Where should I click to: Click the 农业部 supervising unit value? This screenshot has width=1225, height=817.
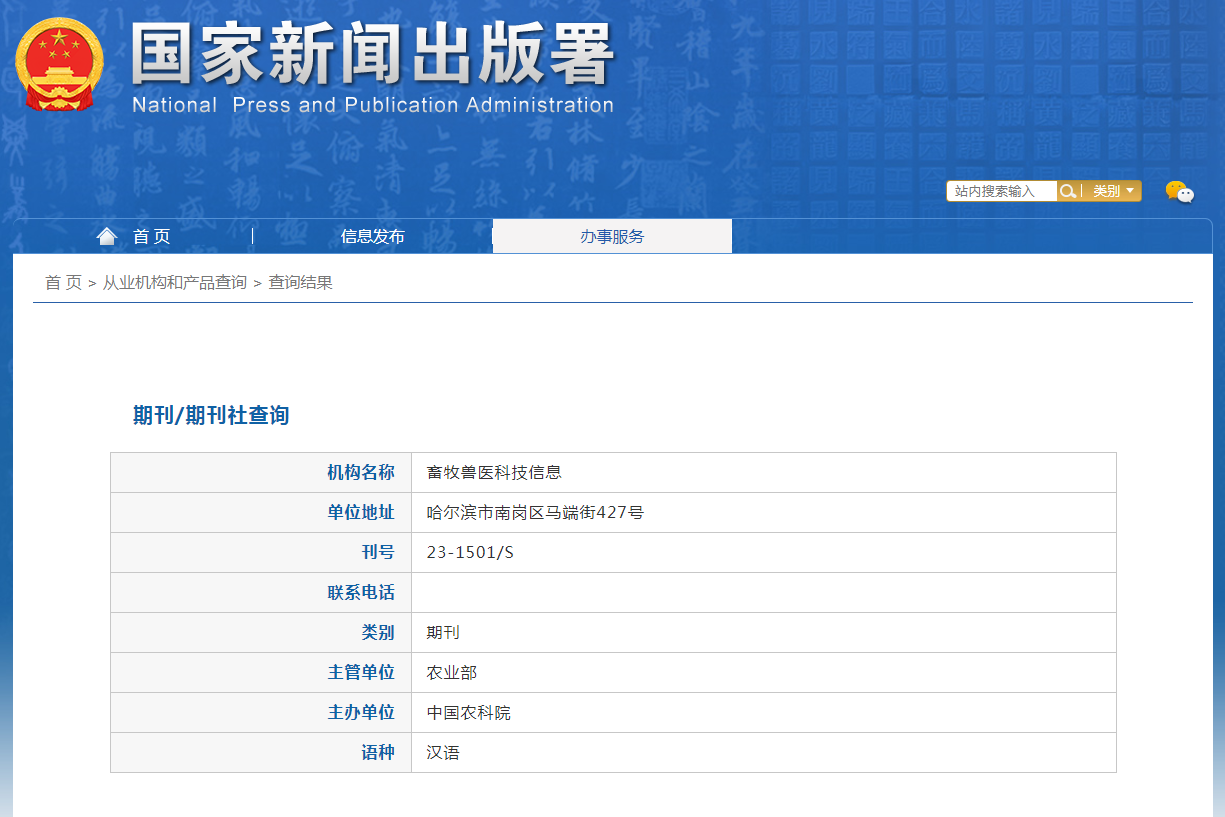tap(452, 673)
